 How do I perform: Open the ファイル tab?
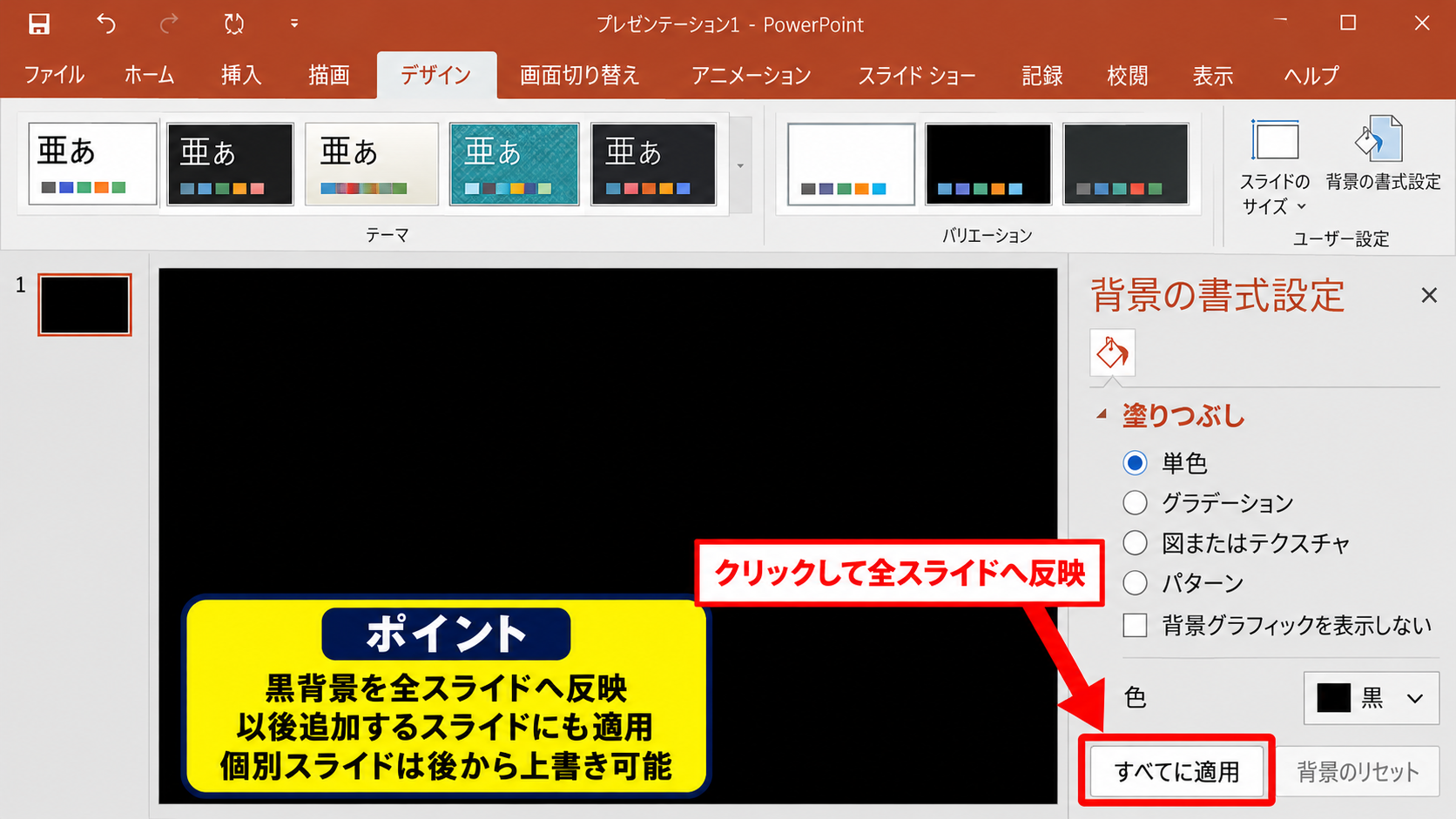[54, 76]
